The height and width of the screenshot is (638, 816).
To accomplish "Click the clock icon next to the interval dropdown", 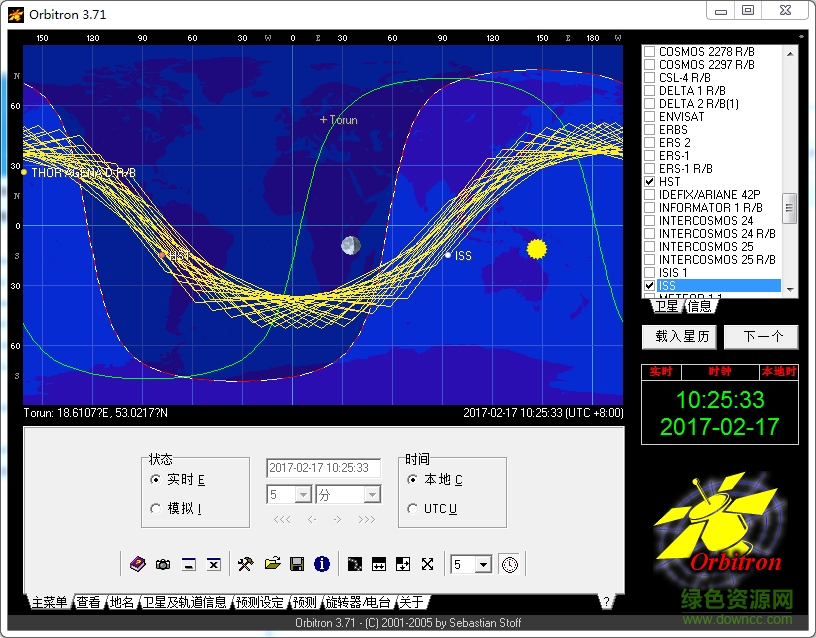I will pyautogui.click(x=510, y=564).
